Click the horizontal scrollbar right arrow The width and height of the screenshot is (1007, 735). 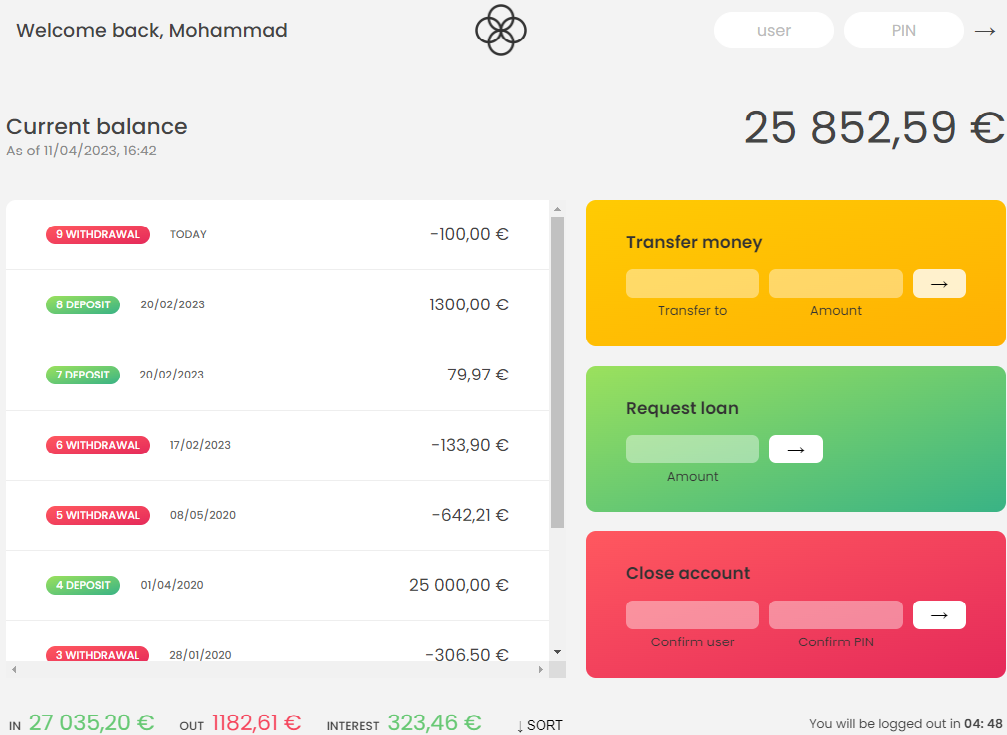541,669
